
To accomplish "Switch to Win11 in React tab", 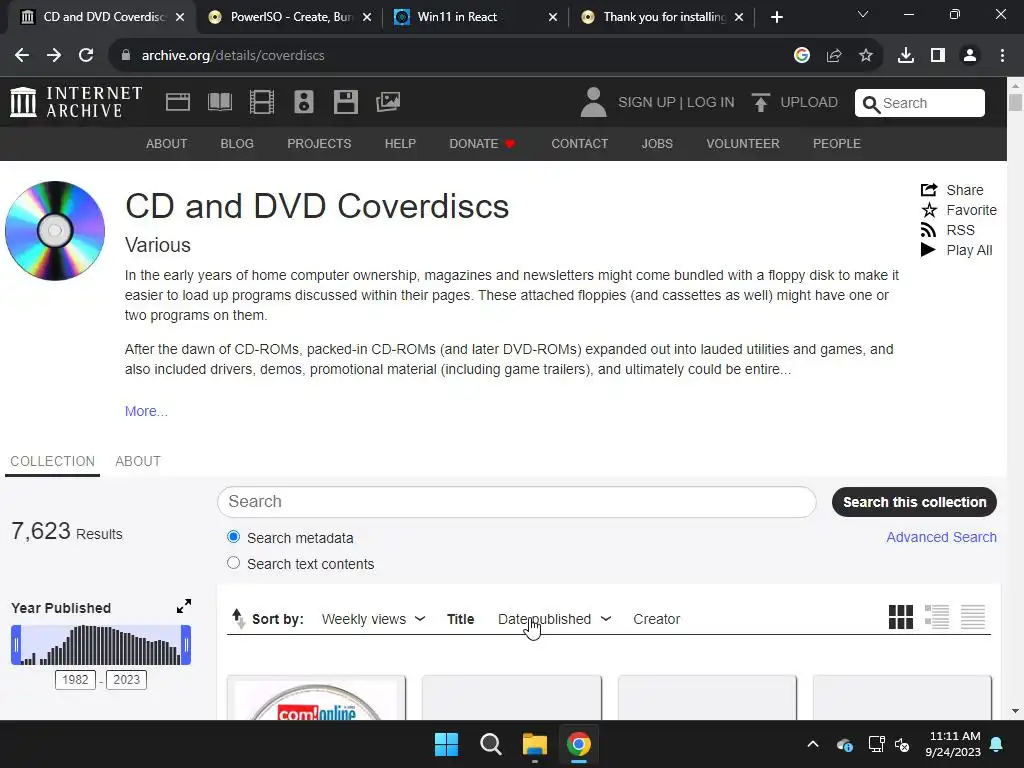I will click(476, 17).
